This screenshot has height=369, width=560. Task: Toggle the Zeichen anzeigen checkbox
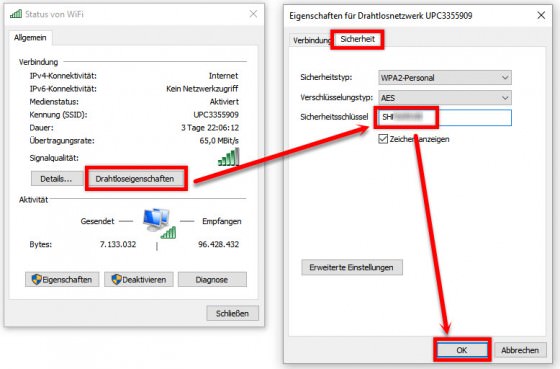pyautogui.click(x=383, y=139)
